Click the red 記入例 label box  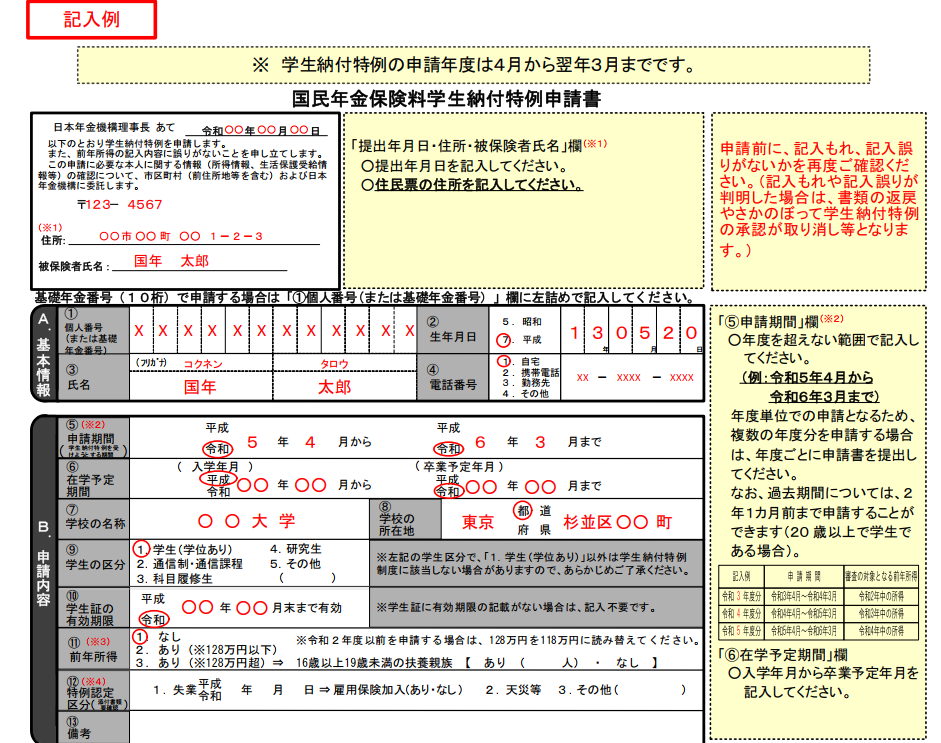(x=91, y=20)
